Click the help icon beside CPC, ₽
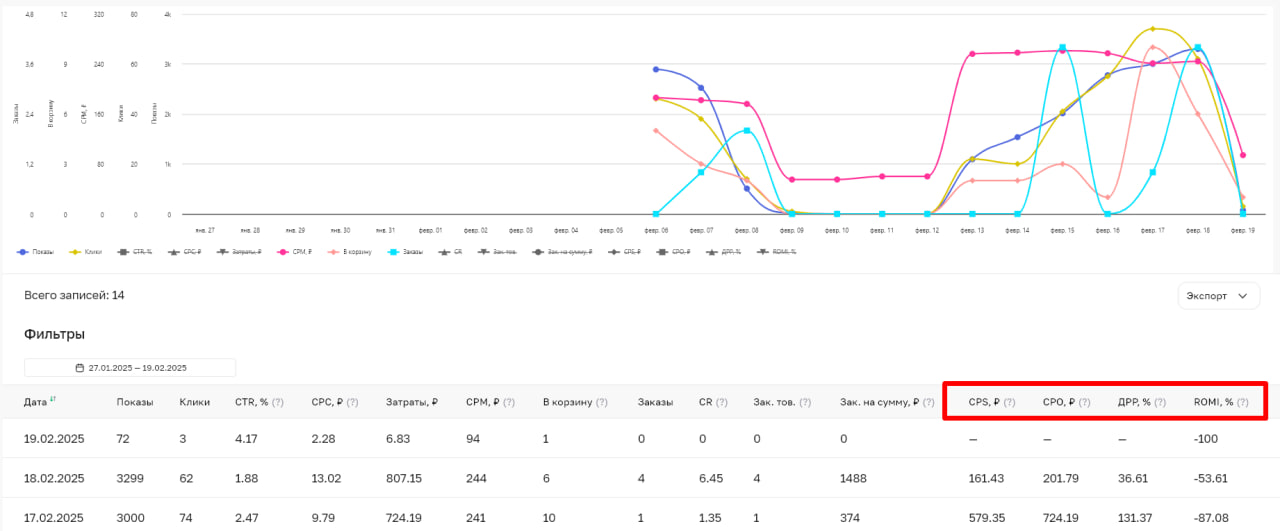 tap(351, 403)
